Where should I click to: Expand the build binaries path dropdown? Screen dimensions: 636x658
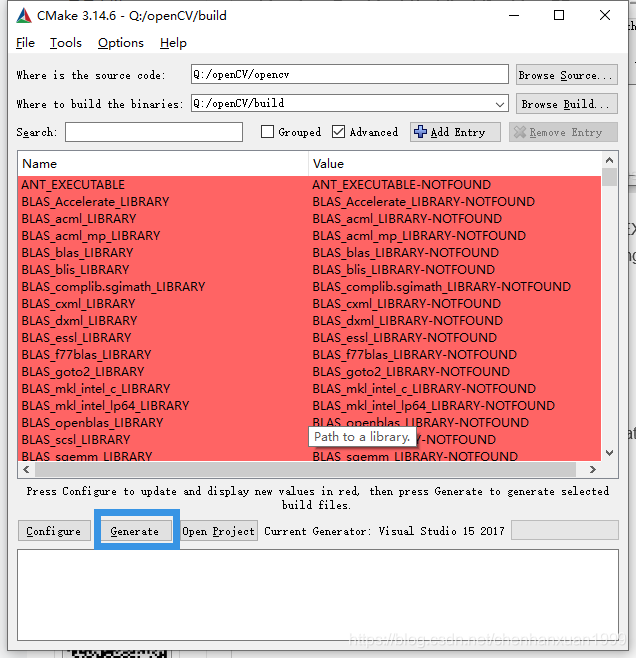click(x=499, y=104)
